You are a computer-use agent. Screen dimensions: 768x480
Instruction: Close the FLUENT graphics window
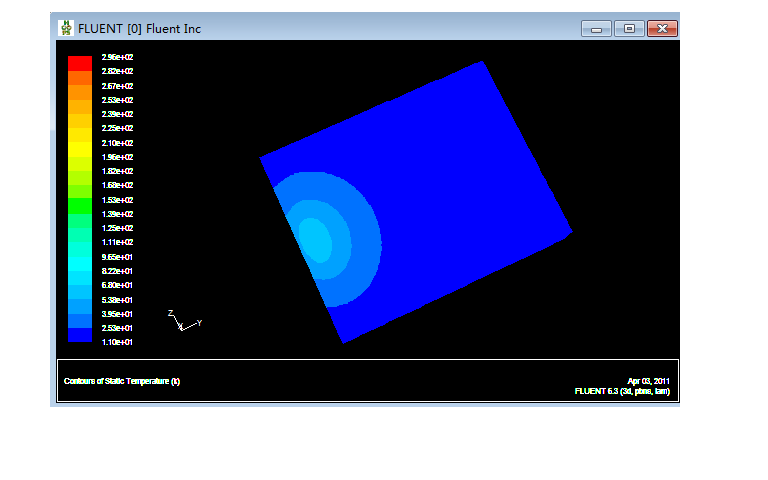click(x=661, y=28)
